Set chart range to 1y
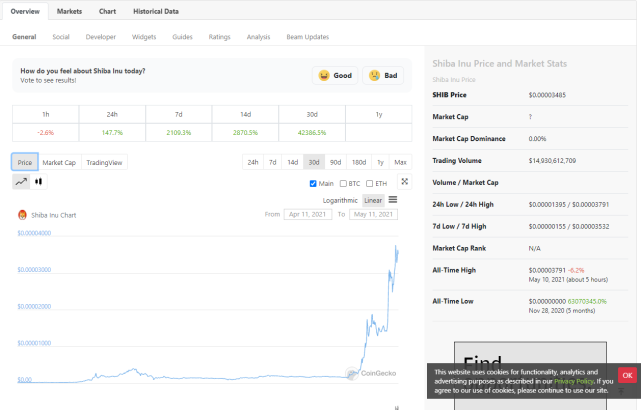Viewport: 641px width, 410px height. click(x=381, y=162)
